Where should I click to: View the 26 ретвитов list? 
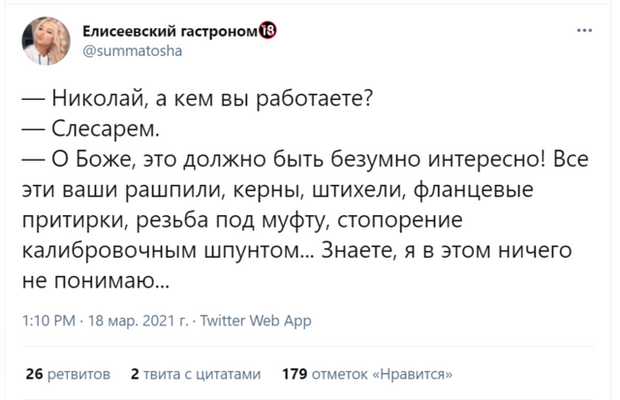point(68,374)
